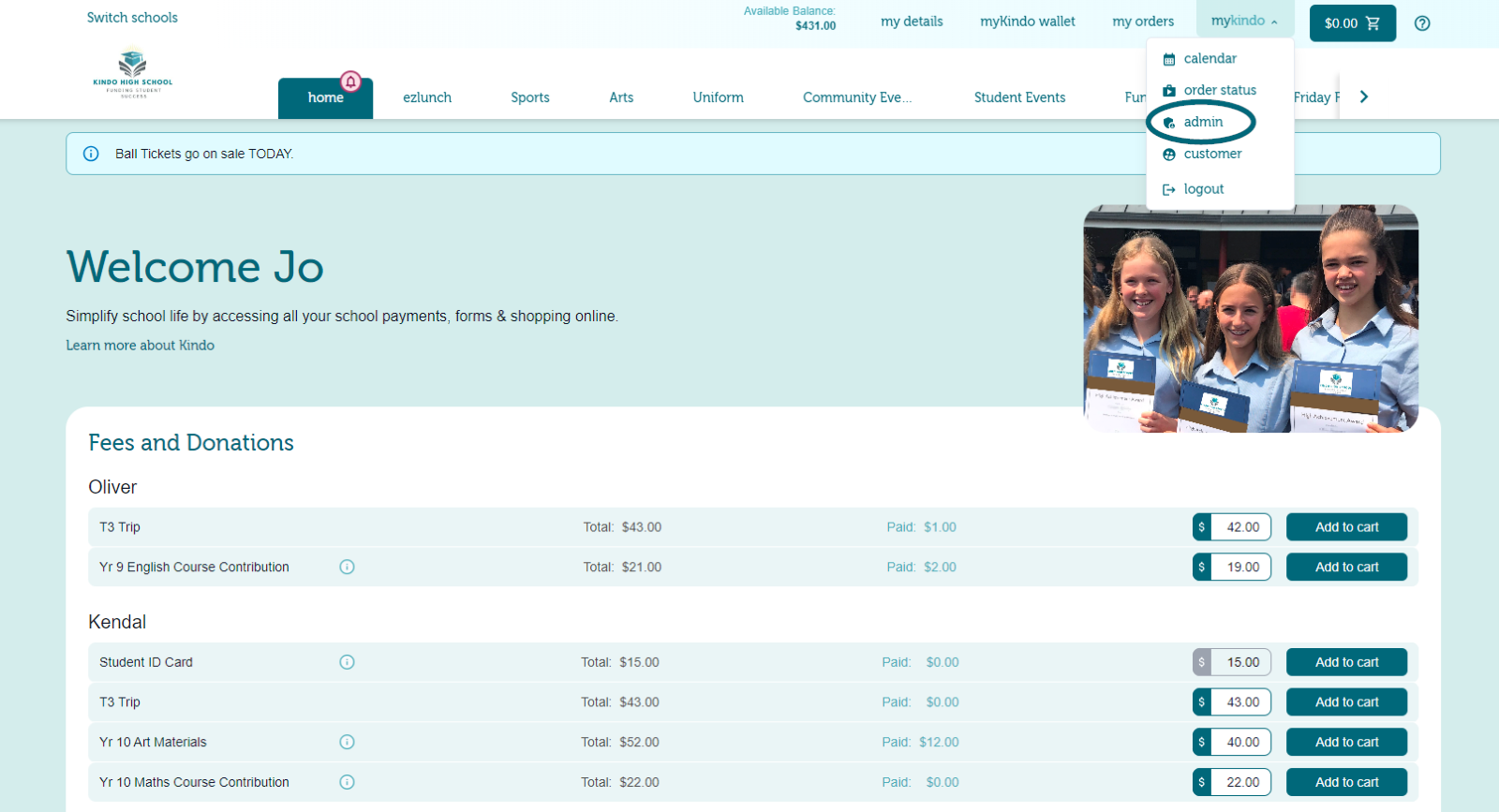Edit the 40.00 Art Materials amount
Screen dimensions: 1499x812
1241,742
